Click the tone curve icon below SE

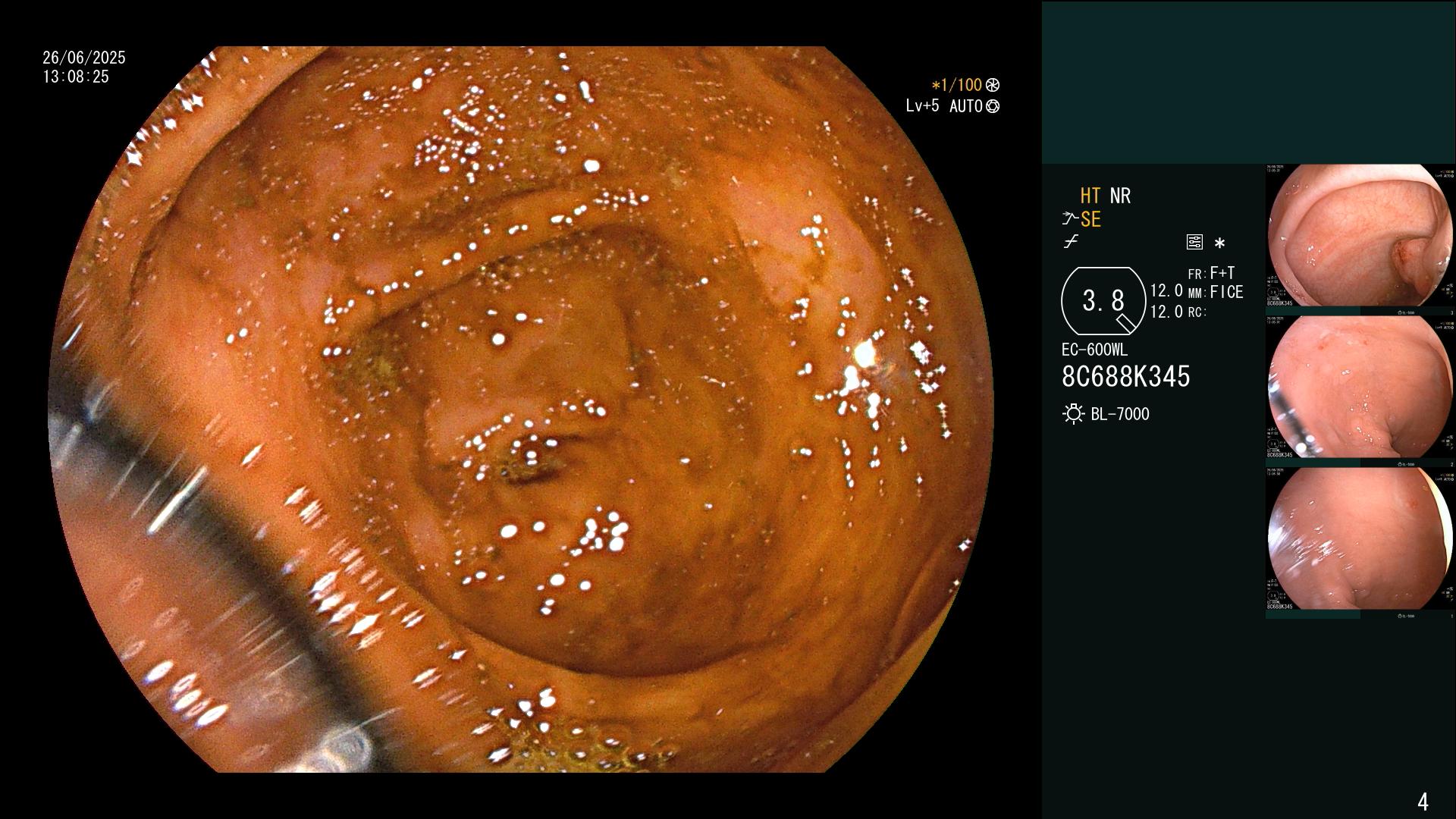(x=1071, y=242)
